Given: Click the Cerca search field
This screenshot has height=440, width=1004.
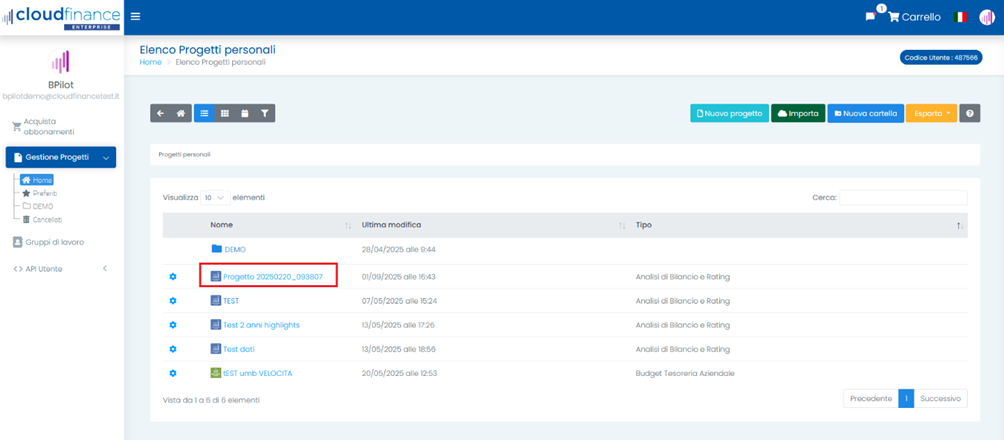Looking at the screenshot, I should (x=903, y=198).
